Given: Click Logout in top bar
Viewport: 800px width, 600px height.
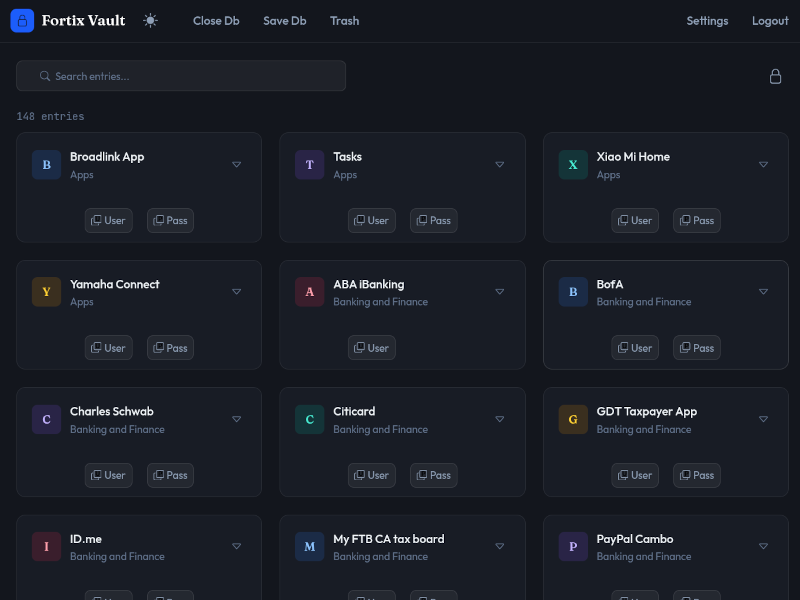Looking at the screenshot, I should [x=770, y=21].
